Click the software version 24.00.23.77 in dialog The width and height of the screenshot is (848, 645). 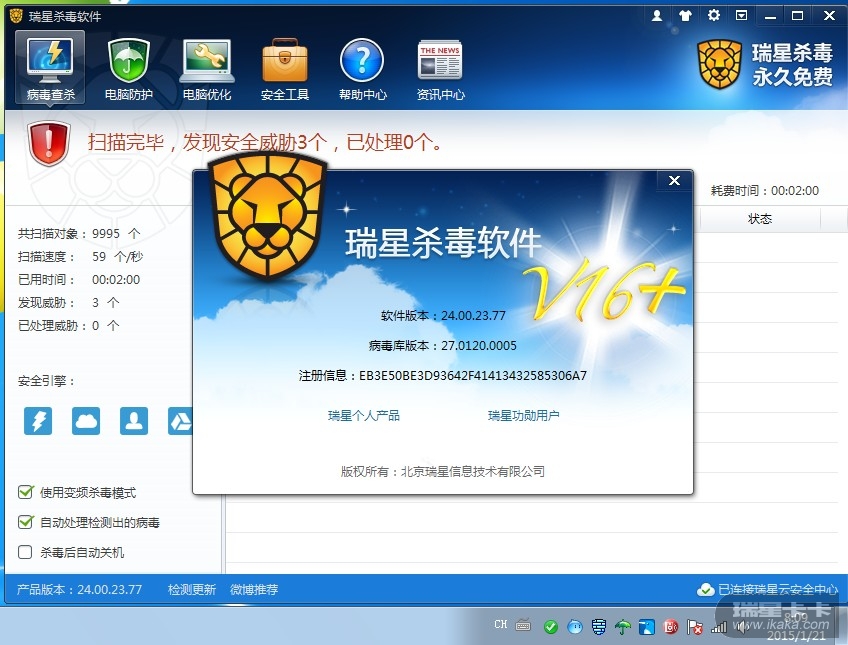[443, 315]
